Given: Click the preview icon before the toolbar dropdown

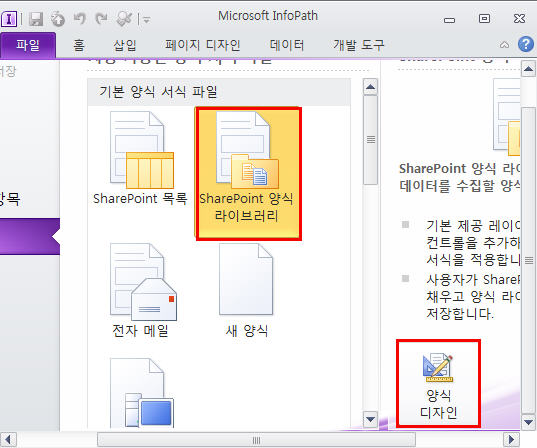Looking at the screenshot, I should (124, 19).
